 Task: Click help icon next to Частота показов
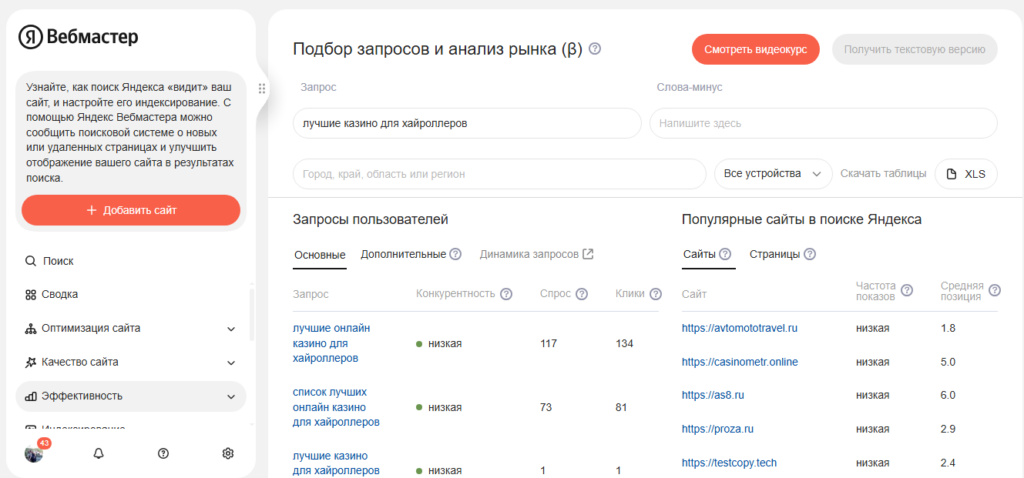907,291
